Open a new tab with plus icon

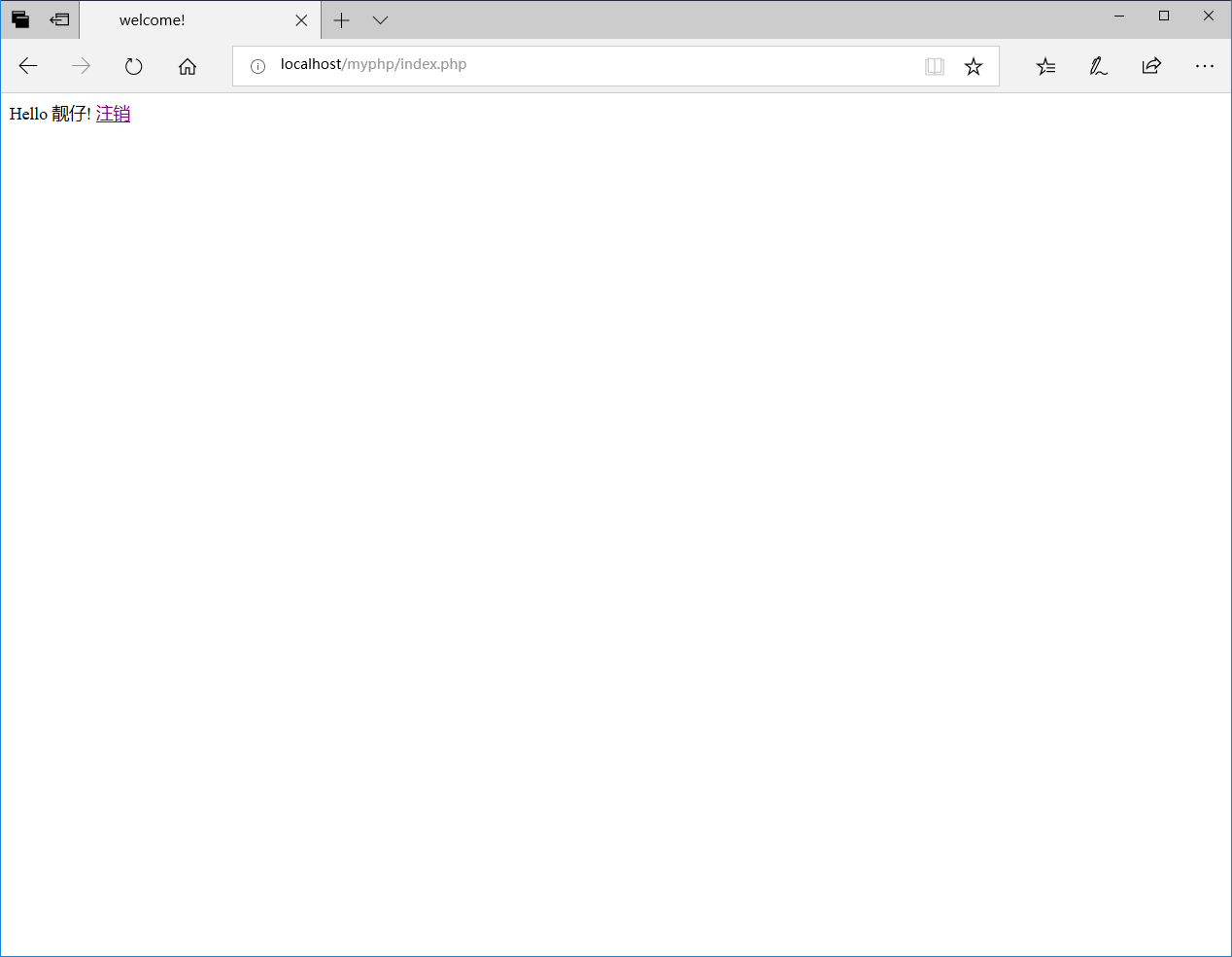341,20
